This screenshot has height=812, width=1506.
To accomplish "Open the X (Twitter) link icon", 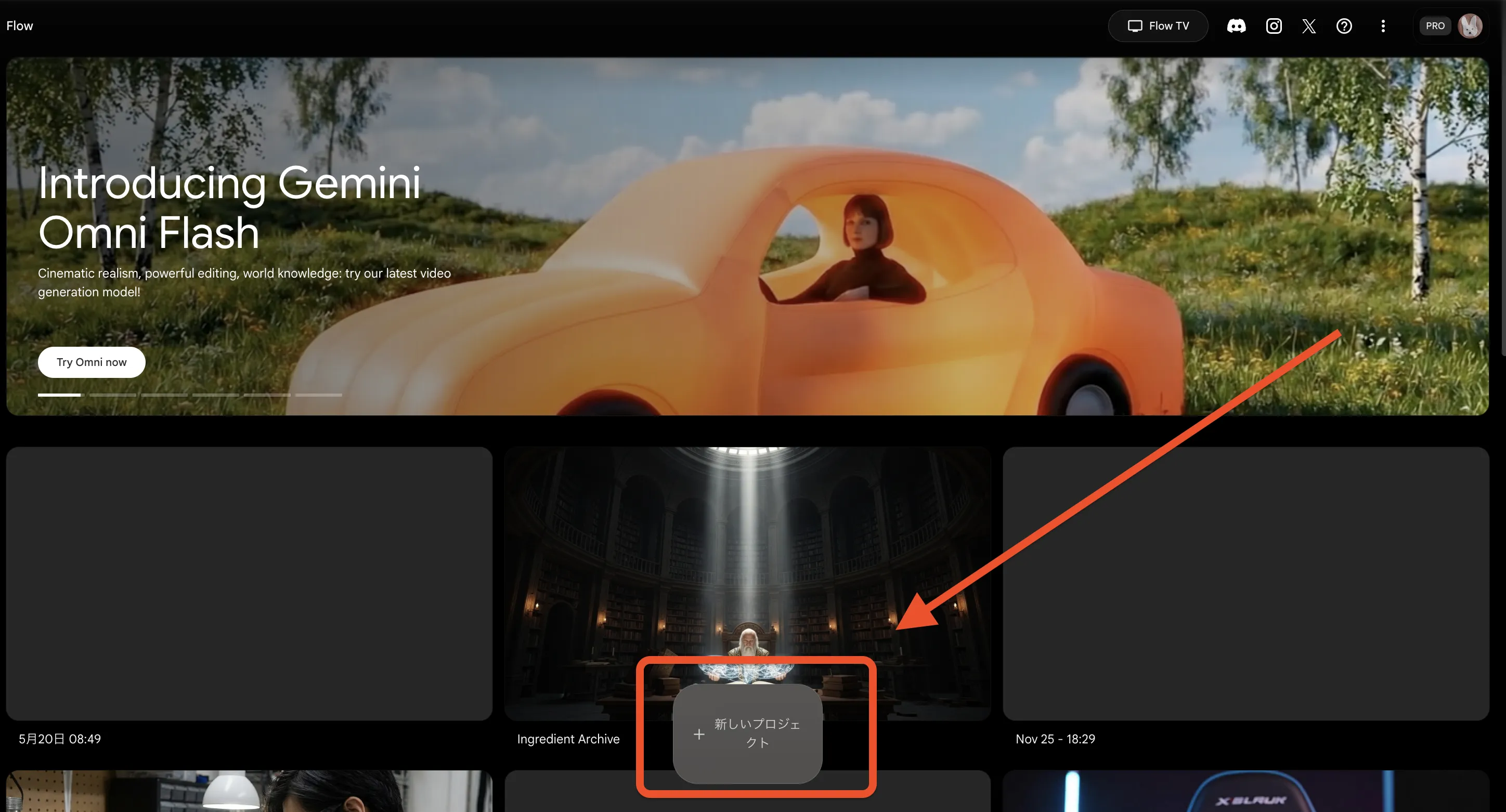I will coord(1309,25).
